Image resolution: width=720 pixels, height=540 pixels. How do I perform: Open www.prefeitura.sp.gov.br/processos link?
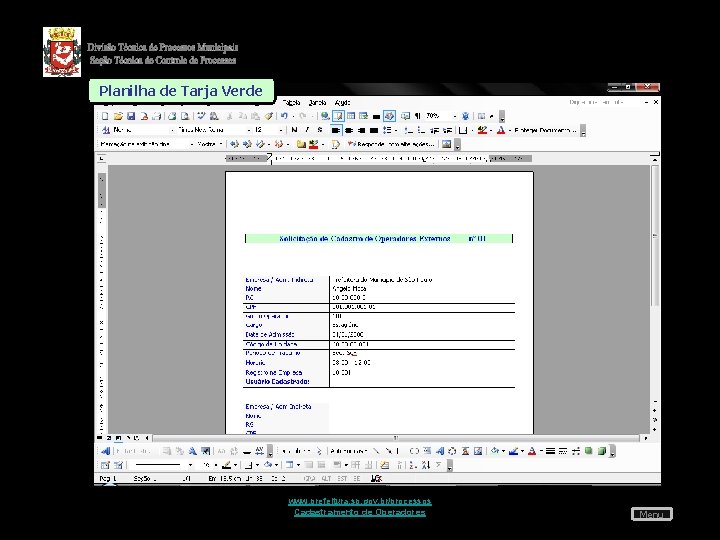pyautogui.click(x=360, y=501)
